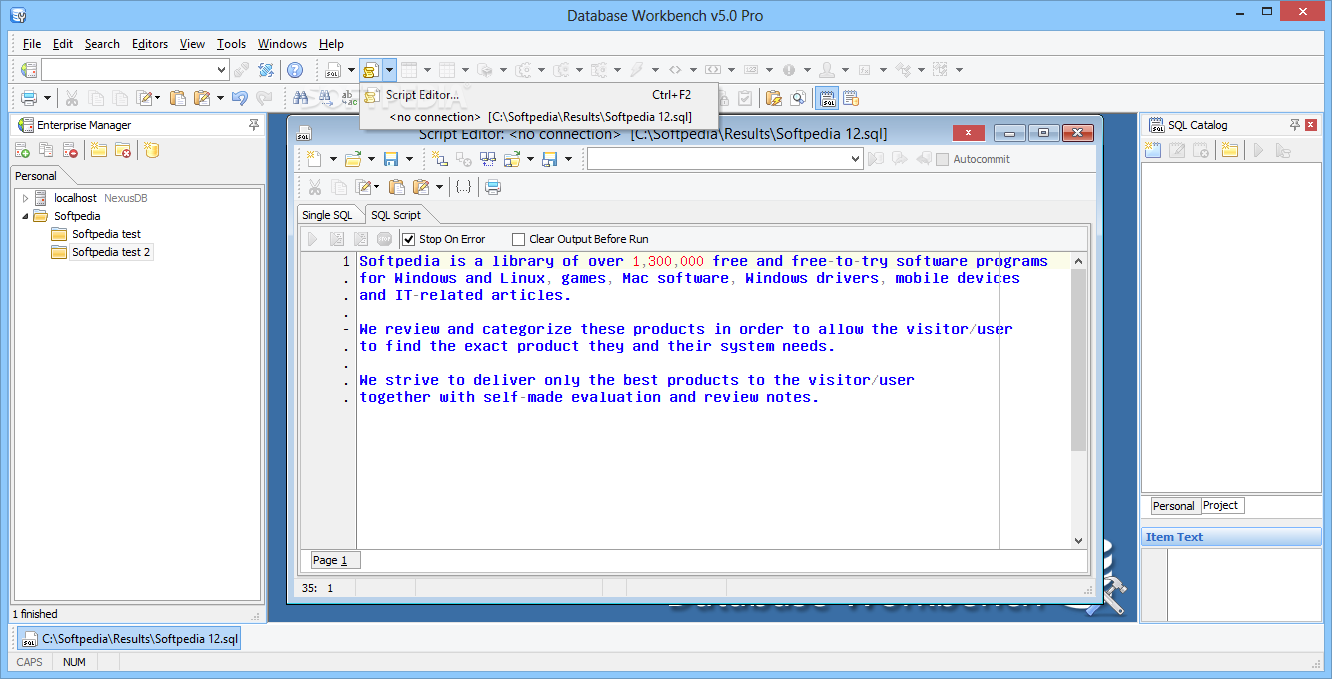Select Softpedia test folder
The height and width of the screenshot is (679, 1332).
coord(106,234)
